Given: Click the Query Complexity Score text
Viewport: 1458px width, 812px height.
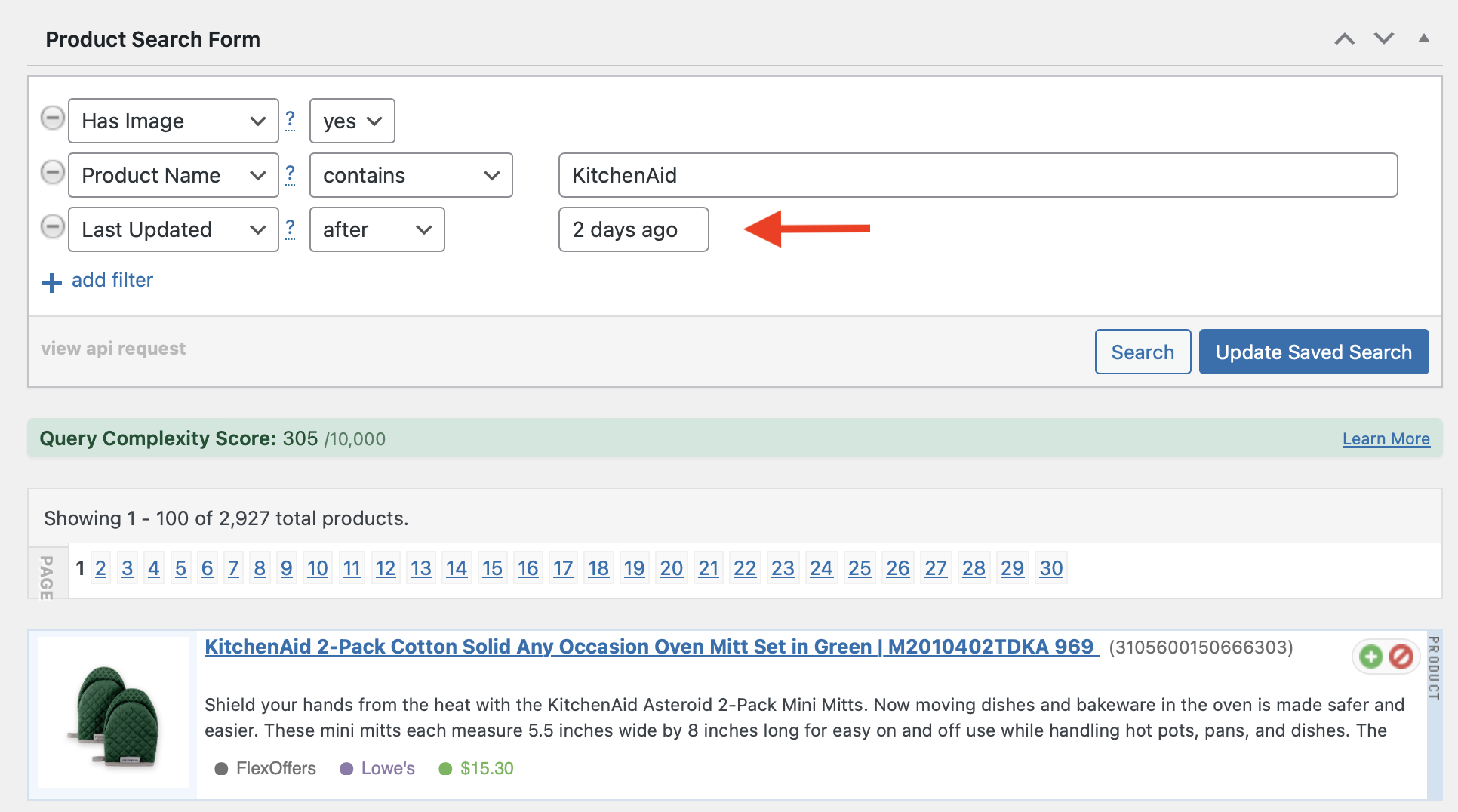Looking at the screenshot, I should [x=213, y=438].
